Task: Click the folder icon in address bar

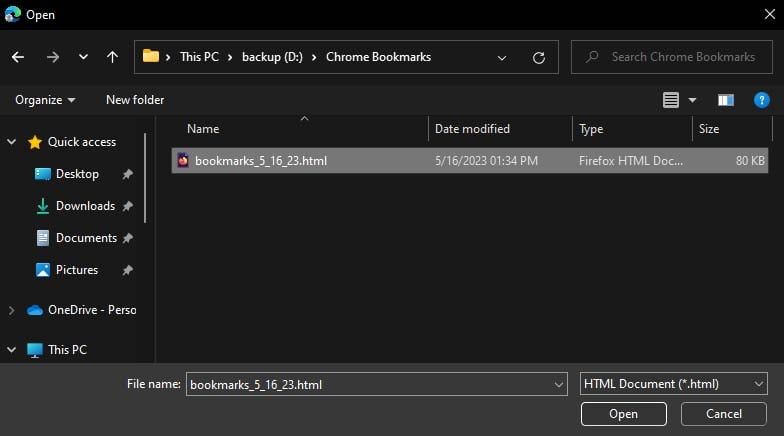Action: pos(150,56)
